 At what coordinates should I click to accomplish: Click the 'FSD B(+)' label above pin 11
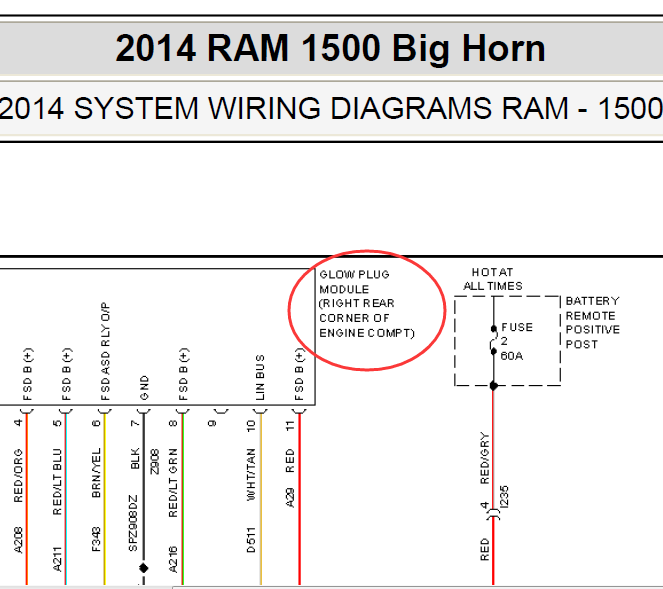(299, 374)
